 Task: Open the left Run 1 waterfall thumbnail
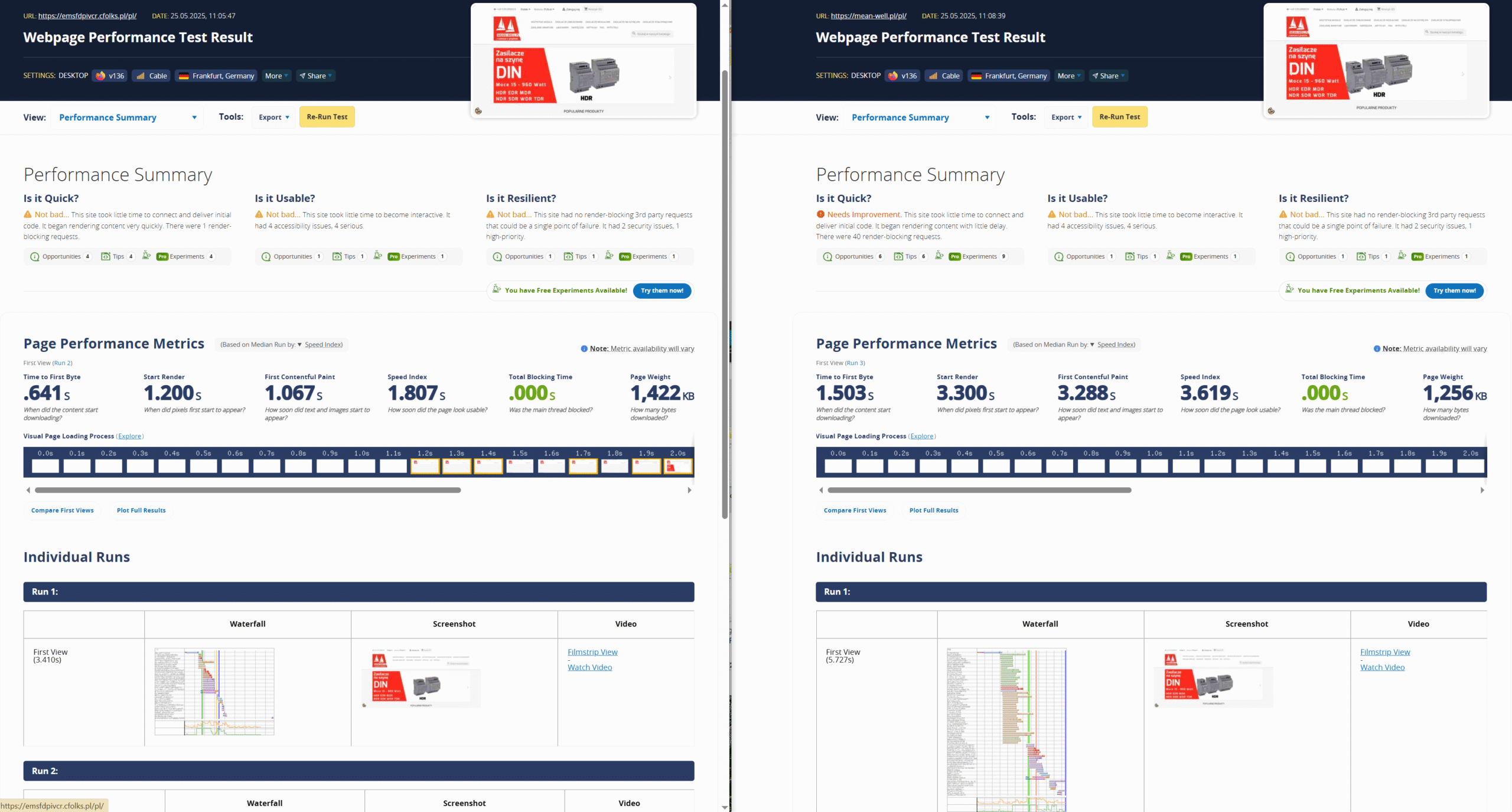[214, 691]
